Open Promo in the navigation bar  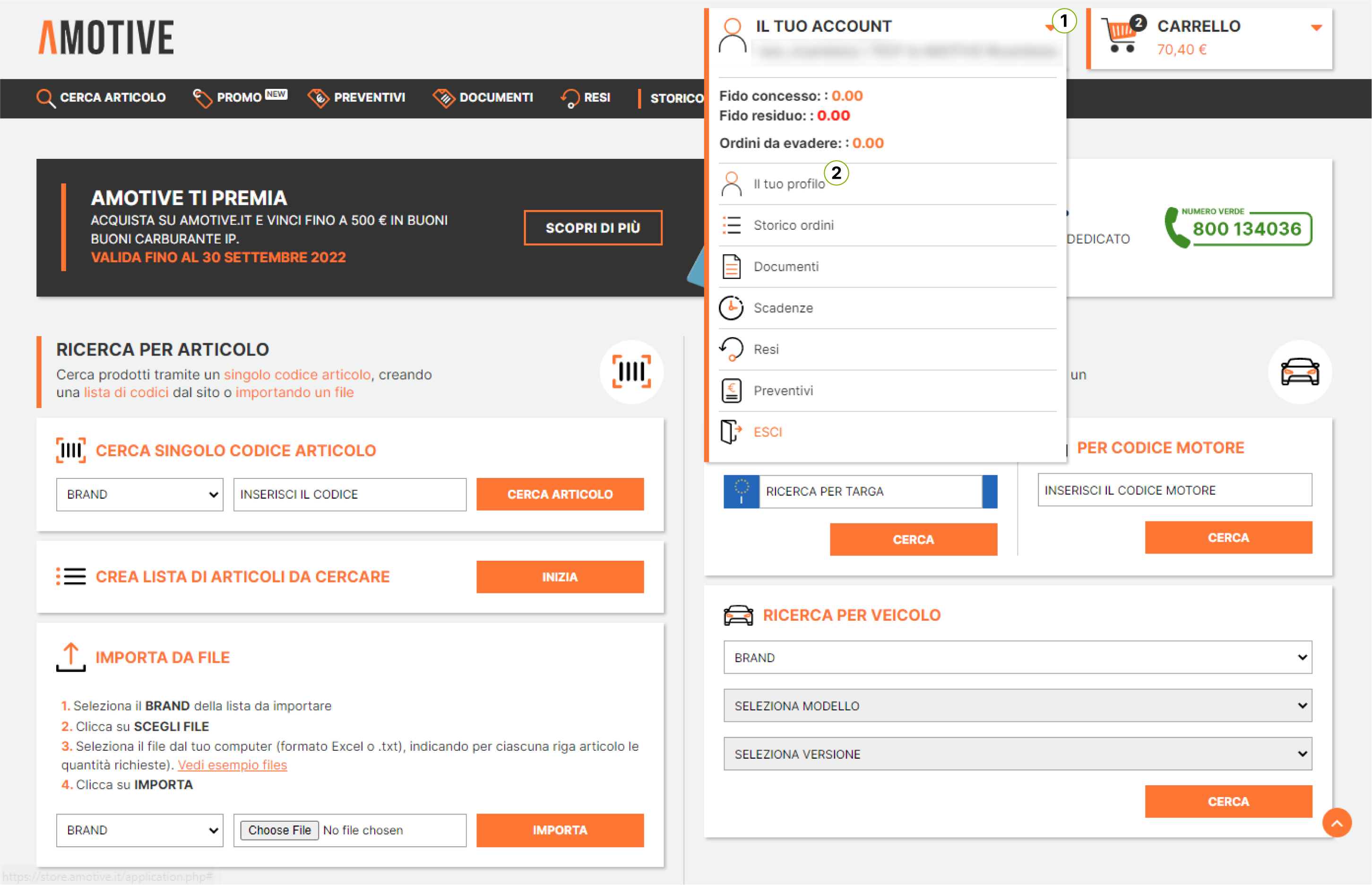pyautogui.click(x=238, y=98)
